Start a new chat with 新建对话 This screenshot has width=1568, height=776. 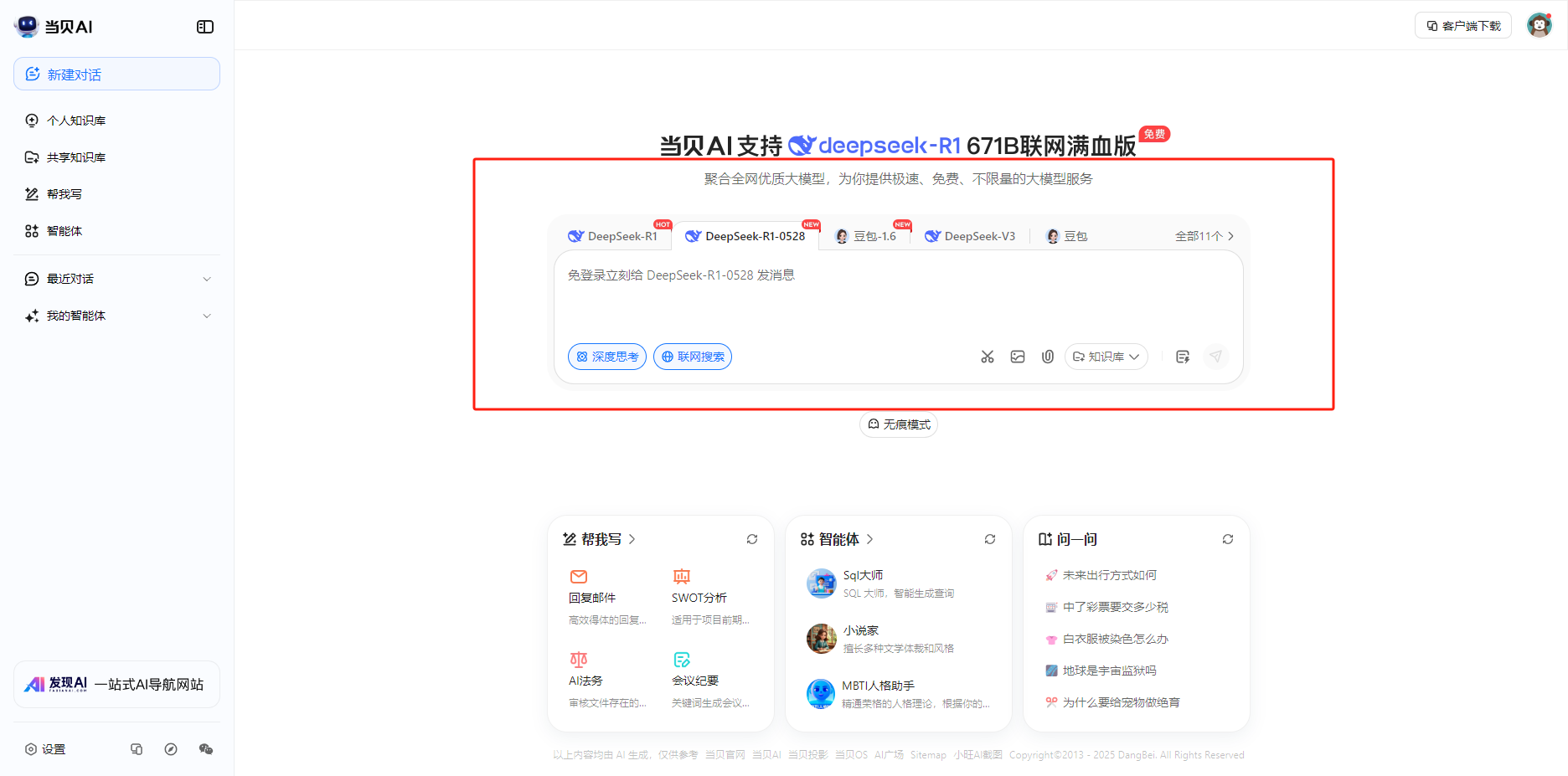pyautogui.click(x=116, y=74)
